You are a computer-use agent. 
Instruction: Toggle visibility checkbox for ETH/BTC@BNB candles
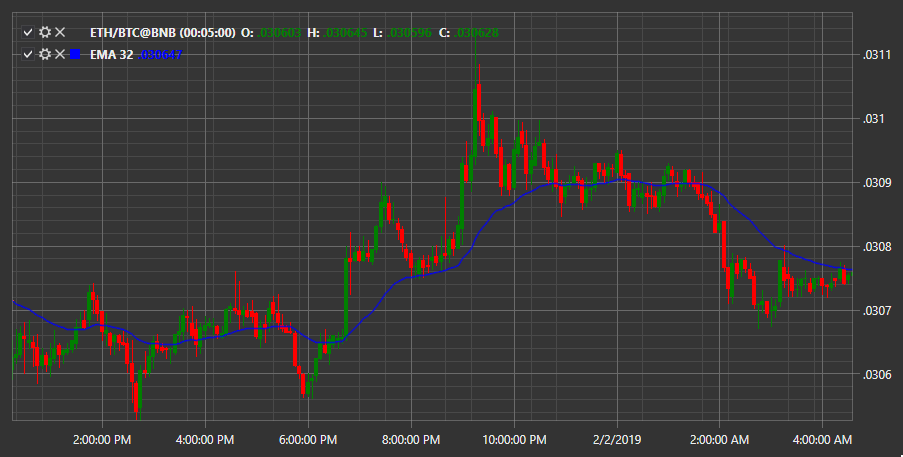coord(28,32)
